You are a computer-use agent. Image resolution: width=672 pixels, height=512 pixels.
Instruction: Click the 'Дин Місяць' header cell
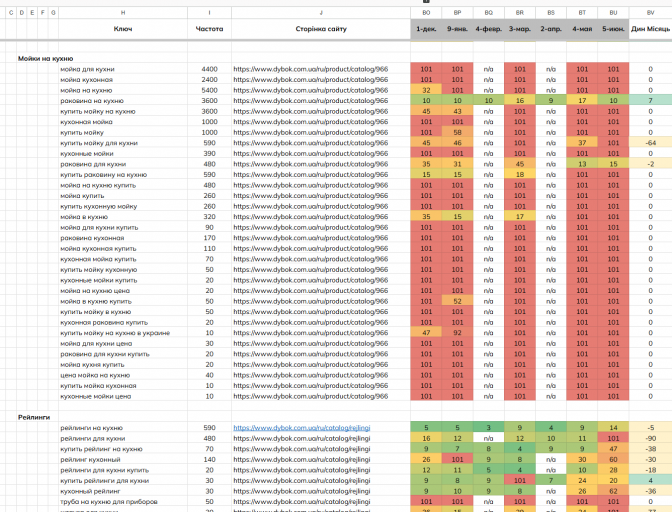tap(650, 29)
